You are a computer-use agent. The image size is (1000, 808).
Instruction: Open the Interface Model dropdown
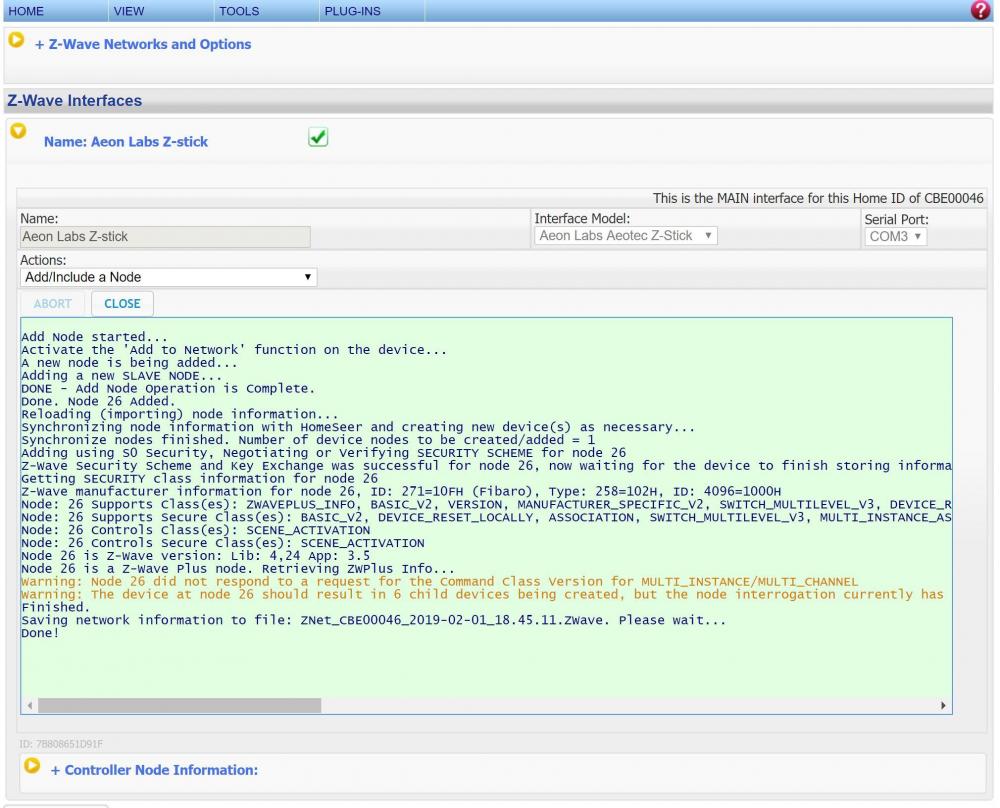coord(625,236)
